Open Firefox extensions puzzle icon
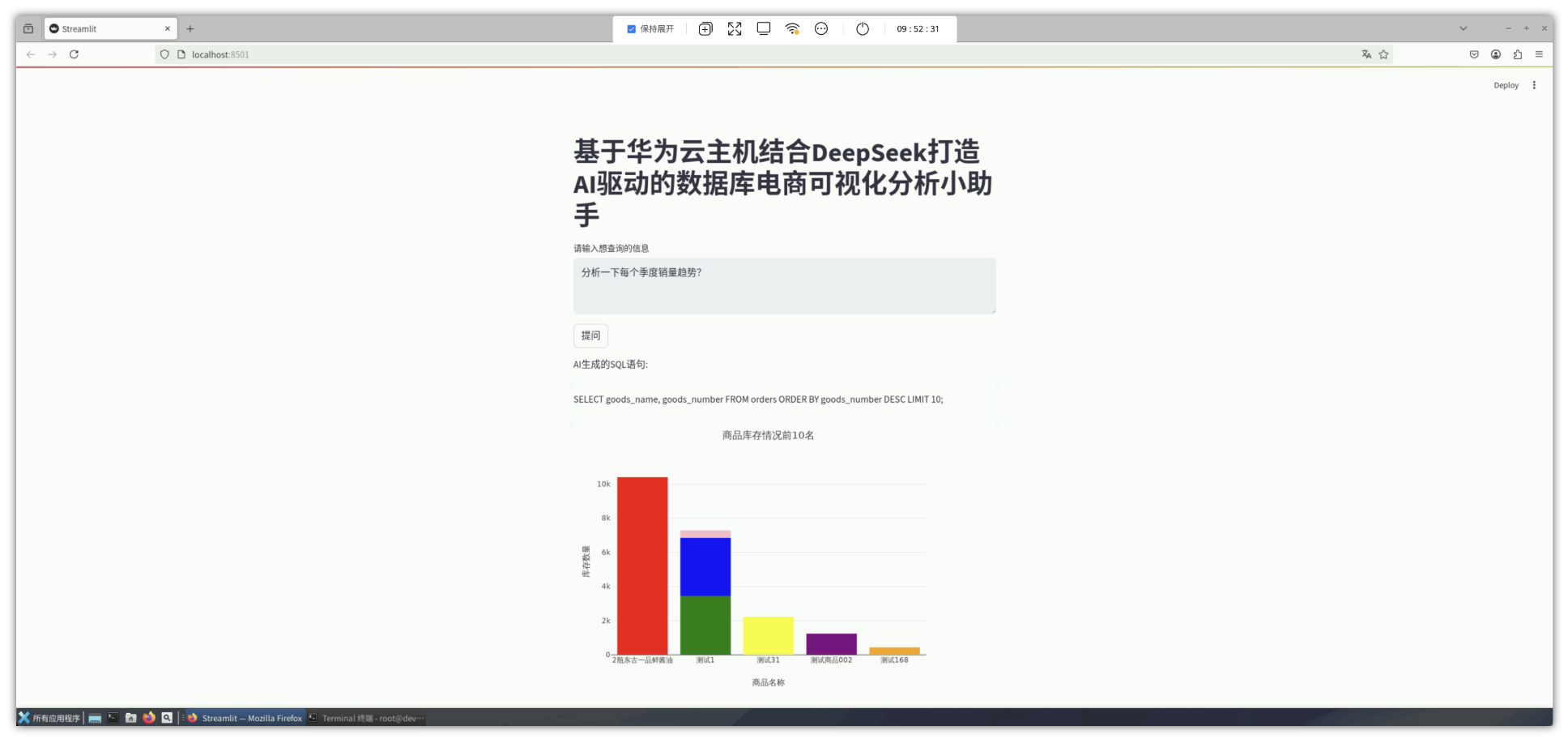The height and width of the screenshot is (739, 1568). point(1518,54)
